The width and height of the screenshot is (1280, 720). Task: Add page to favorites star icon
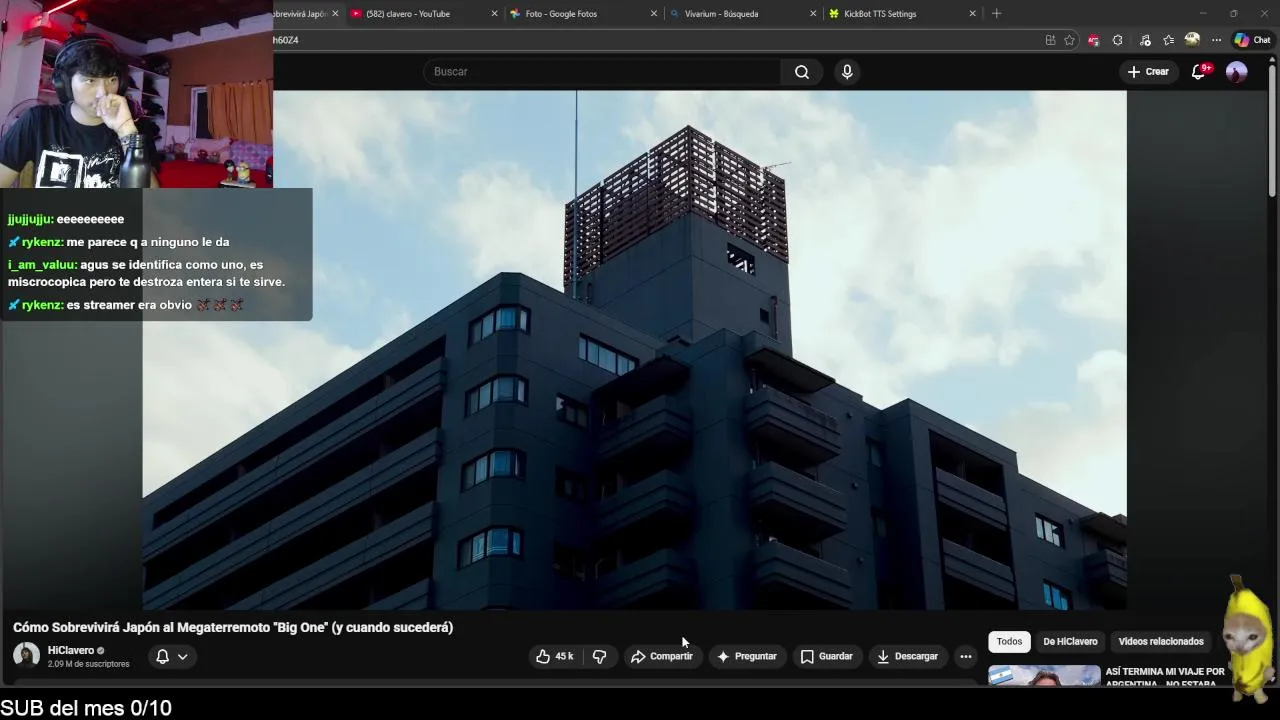[x=1069, y=40]
